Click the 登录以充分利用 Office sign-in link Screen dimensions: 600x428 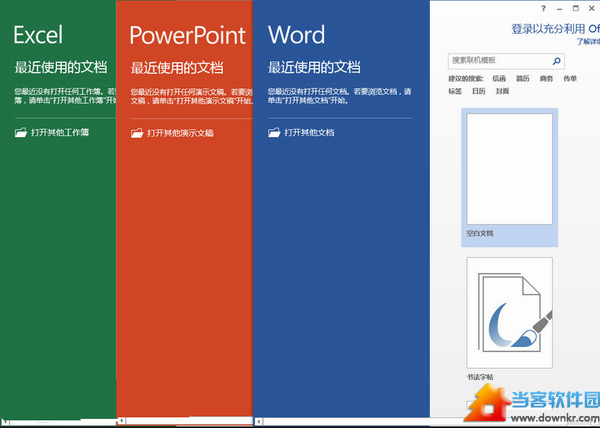pyautogui.click(x=556, y=29)
